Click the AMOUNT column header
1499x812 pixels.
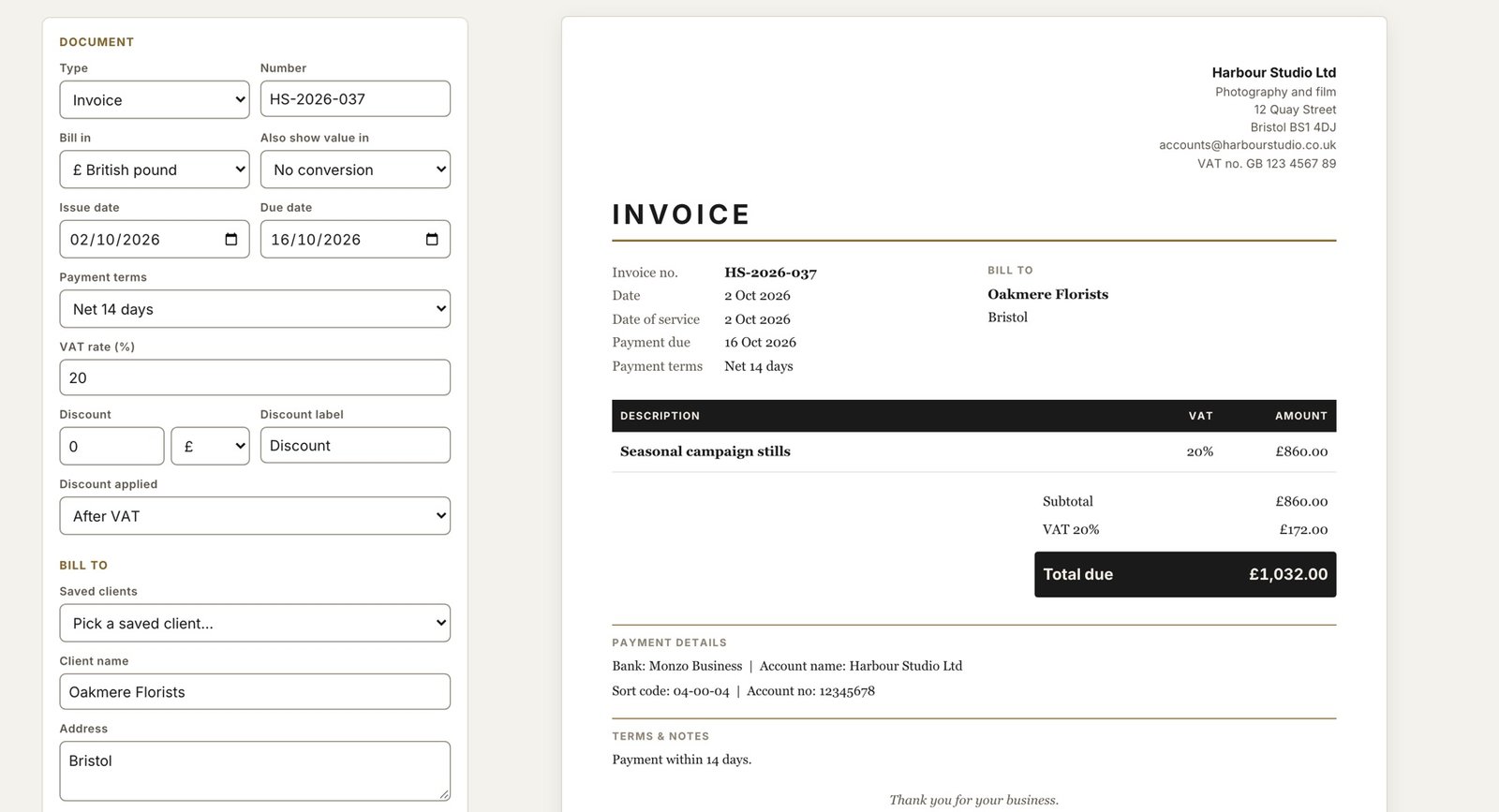(1301, 416)
